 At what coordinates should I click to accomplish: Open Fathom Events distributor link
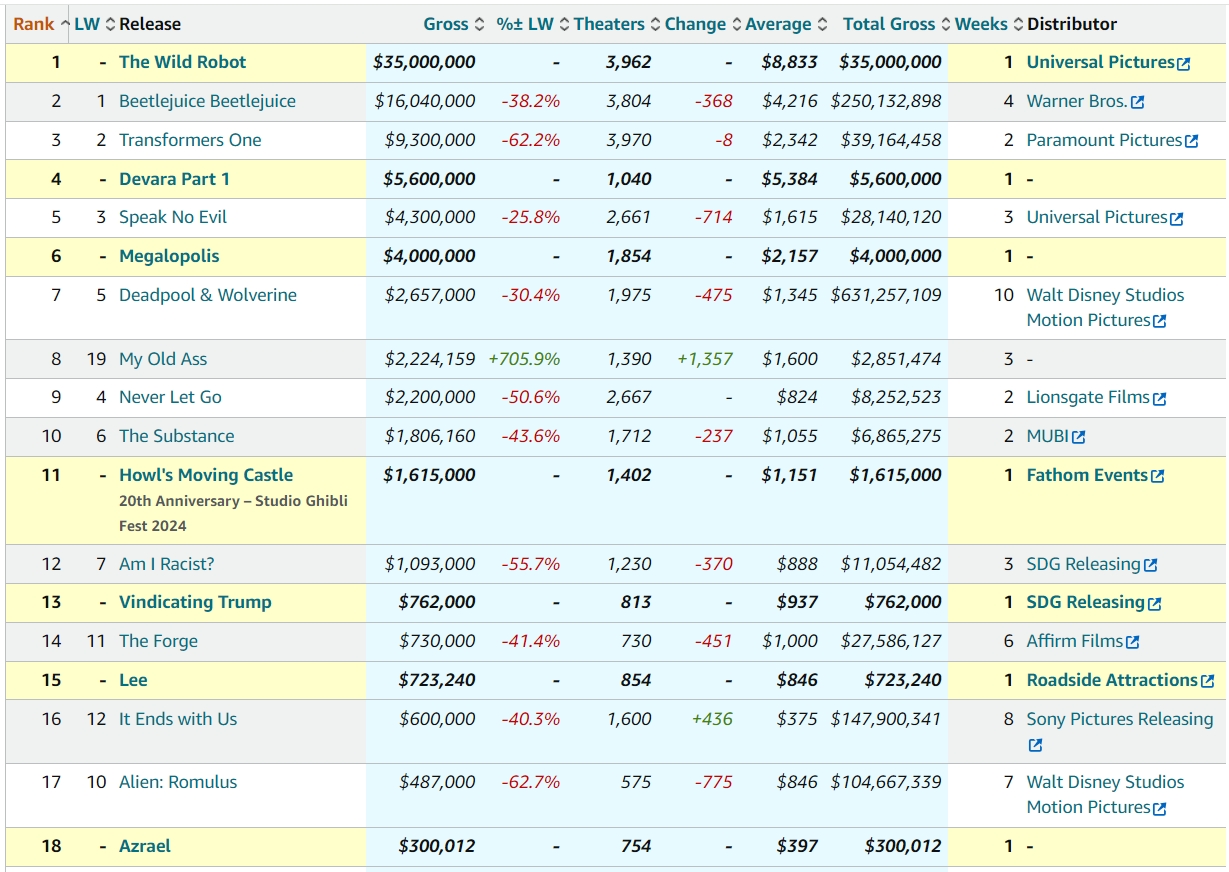coord(1087,475)
